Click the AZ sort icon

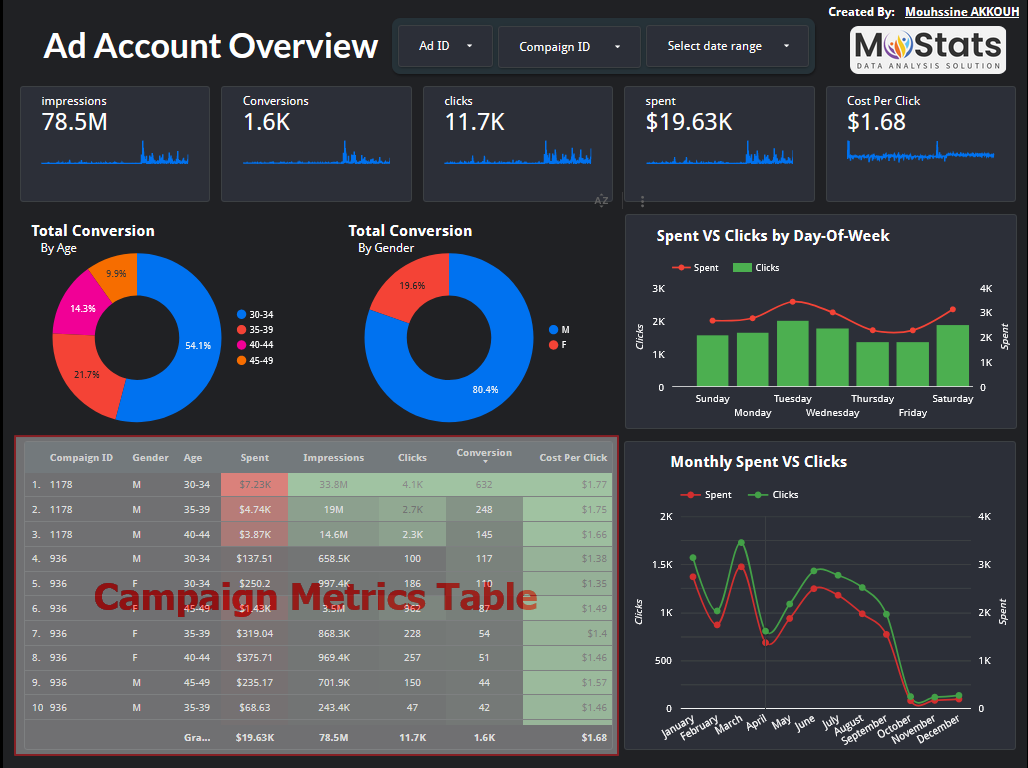(601, 201)
